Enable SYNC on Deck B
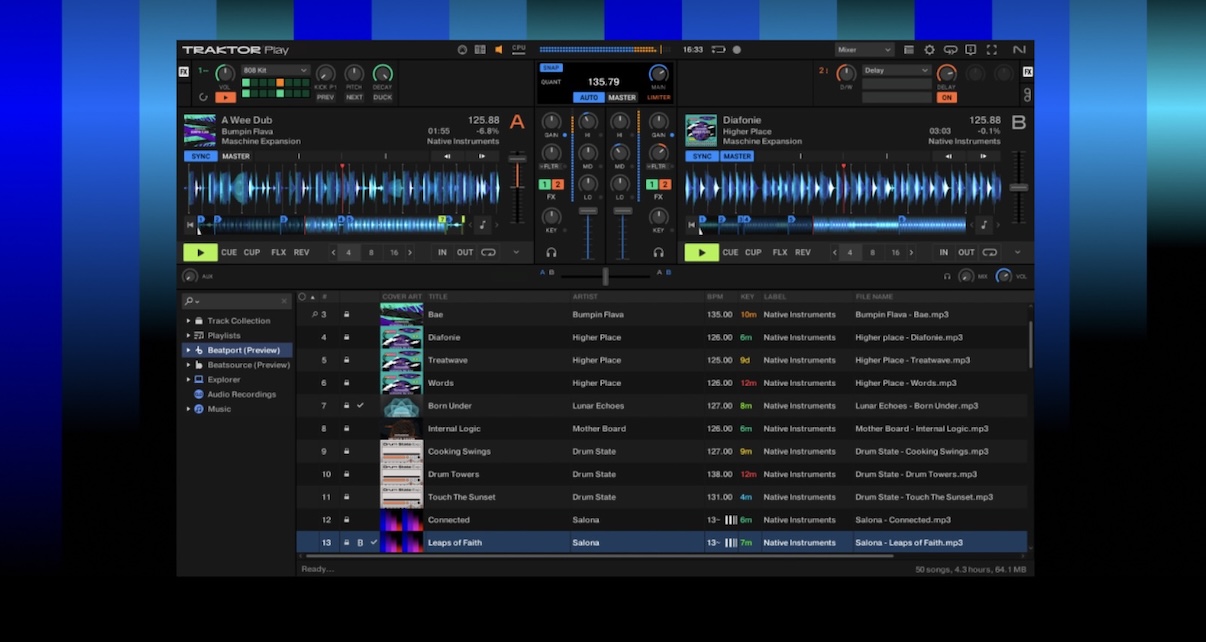 tap(703, 156)
